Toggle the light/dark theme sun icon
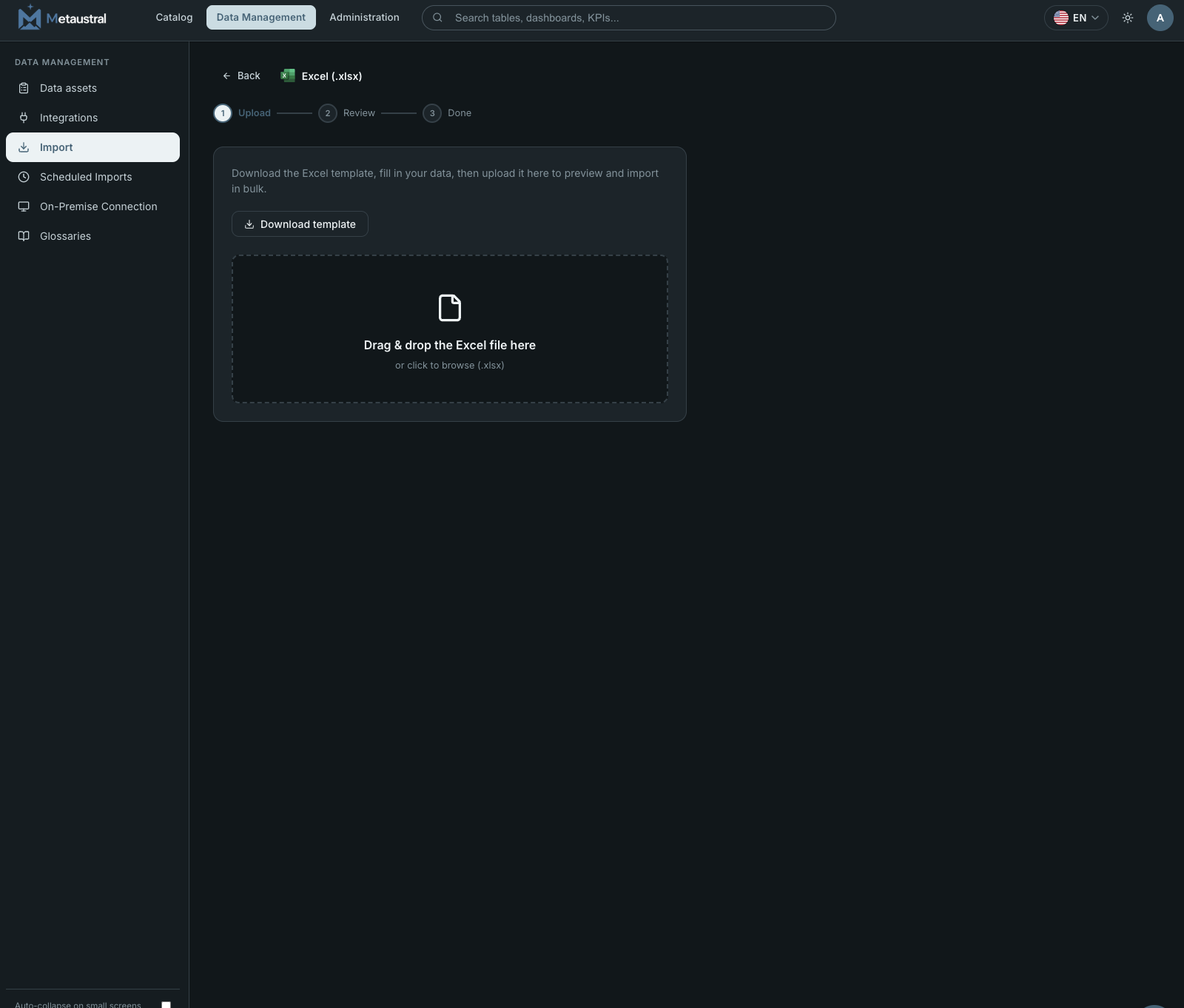The width and height of the screenshot is (1184, 1008). point(1128,18)
